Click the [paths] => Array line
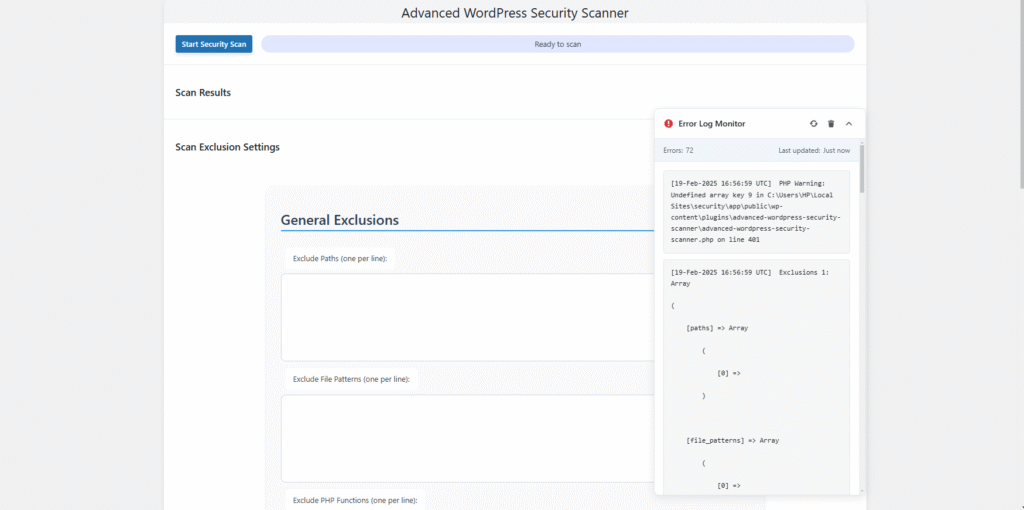 click(717, 328)
